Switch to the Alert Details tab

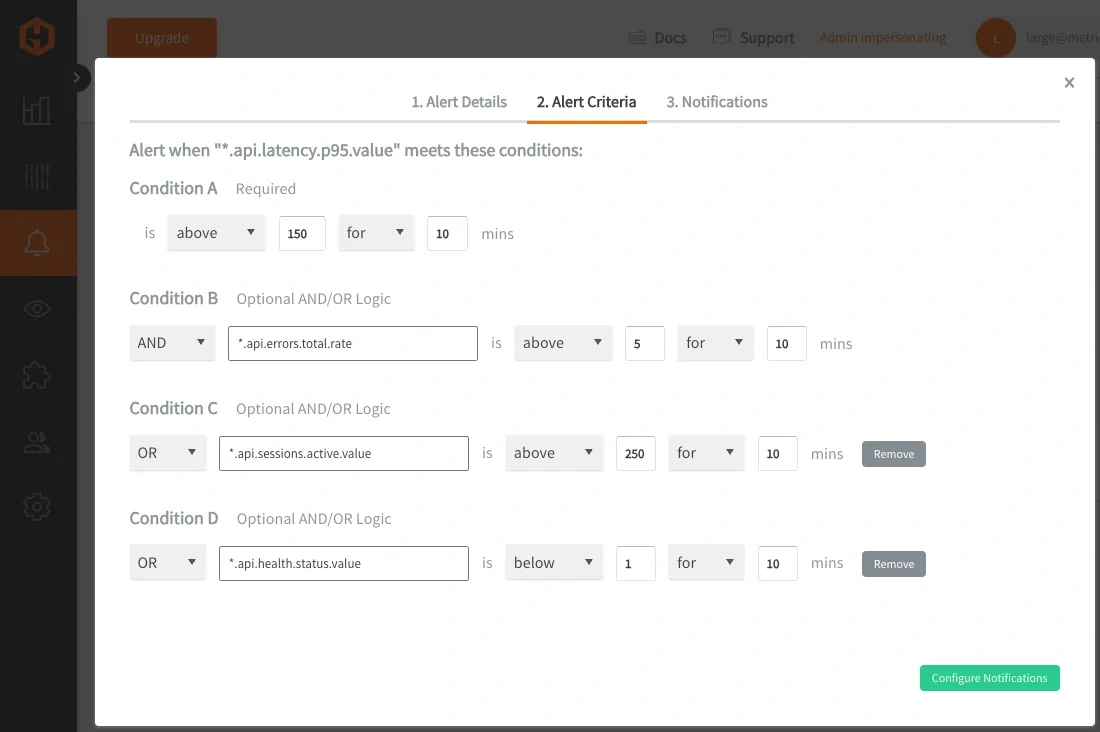(459, 101)
